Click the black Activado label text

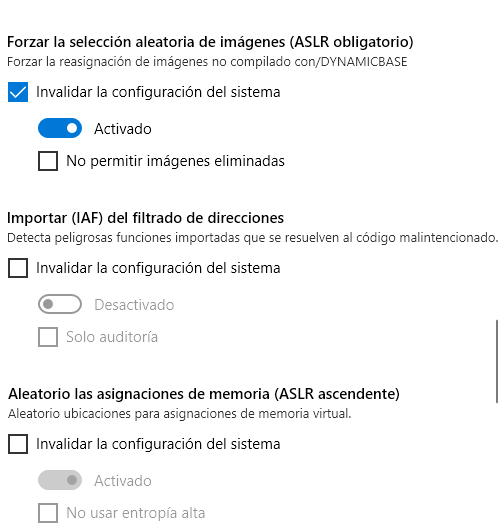[x=123, y=129]
